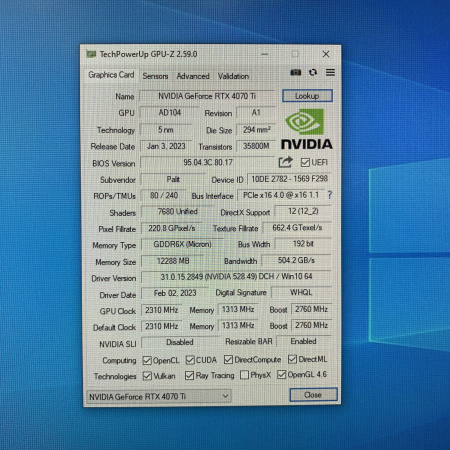Click the Driver Date field Feb 02, 2023
The width and height of the screenshot is (450, 450).
(175, 293)
